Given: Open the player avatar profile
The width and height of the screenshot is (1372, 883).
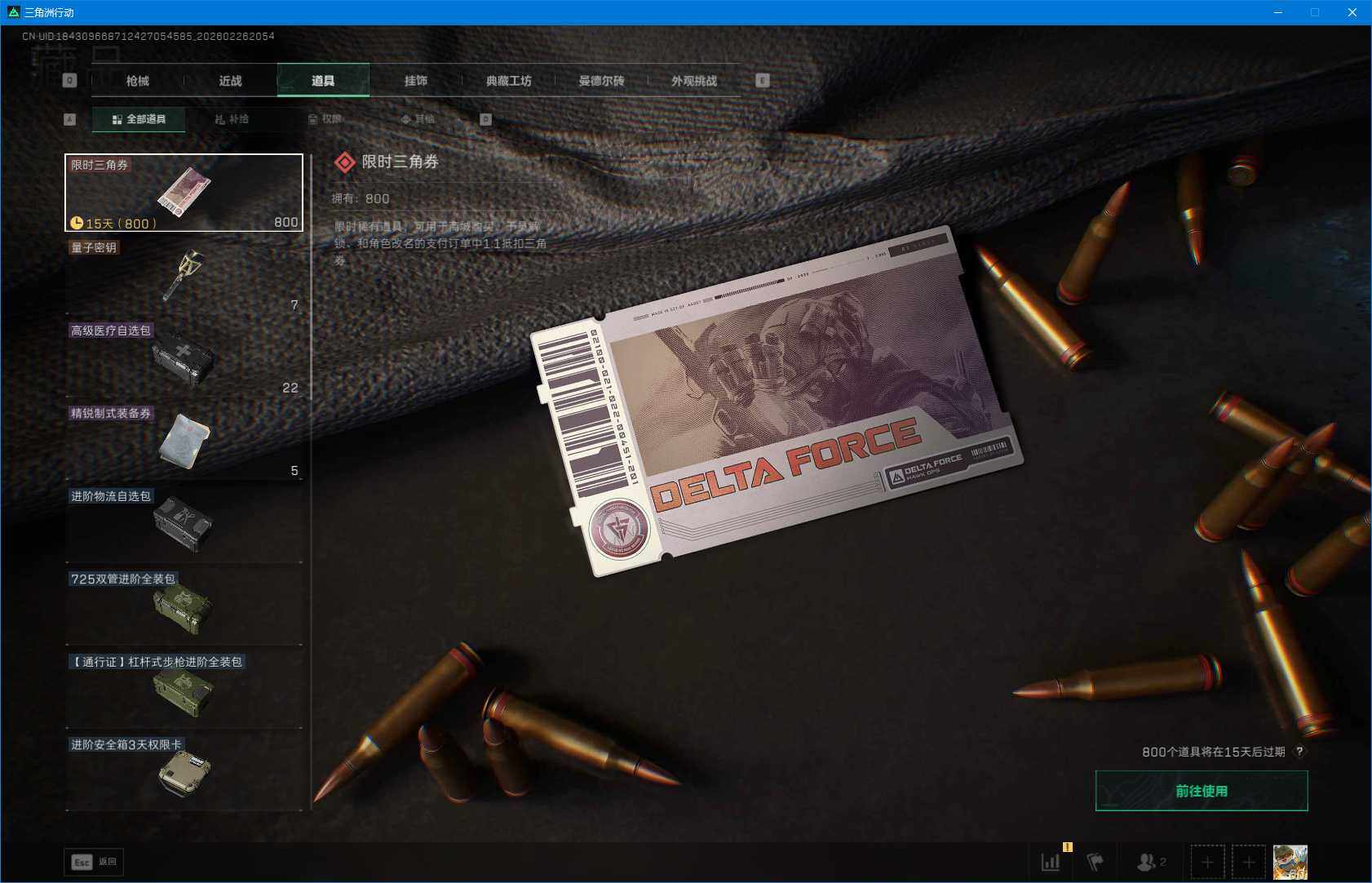Looking at the screenshot, I should pos(1290,862).
